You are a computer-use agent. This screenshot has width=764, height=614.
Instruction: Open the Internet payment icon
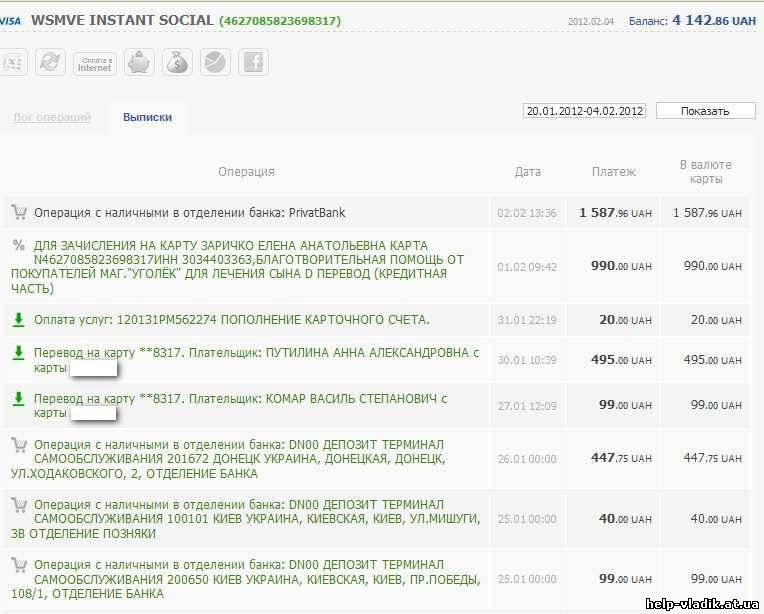(x=95, y=63)
